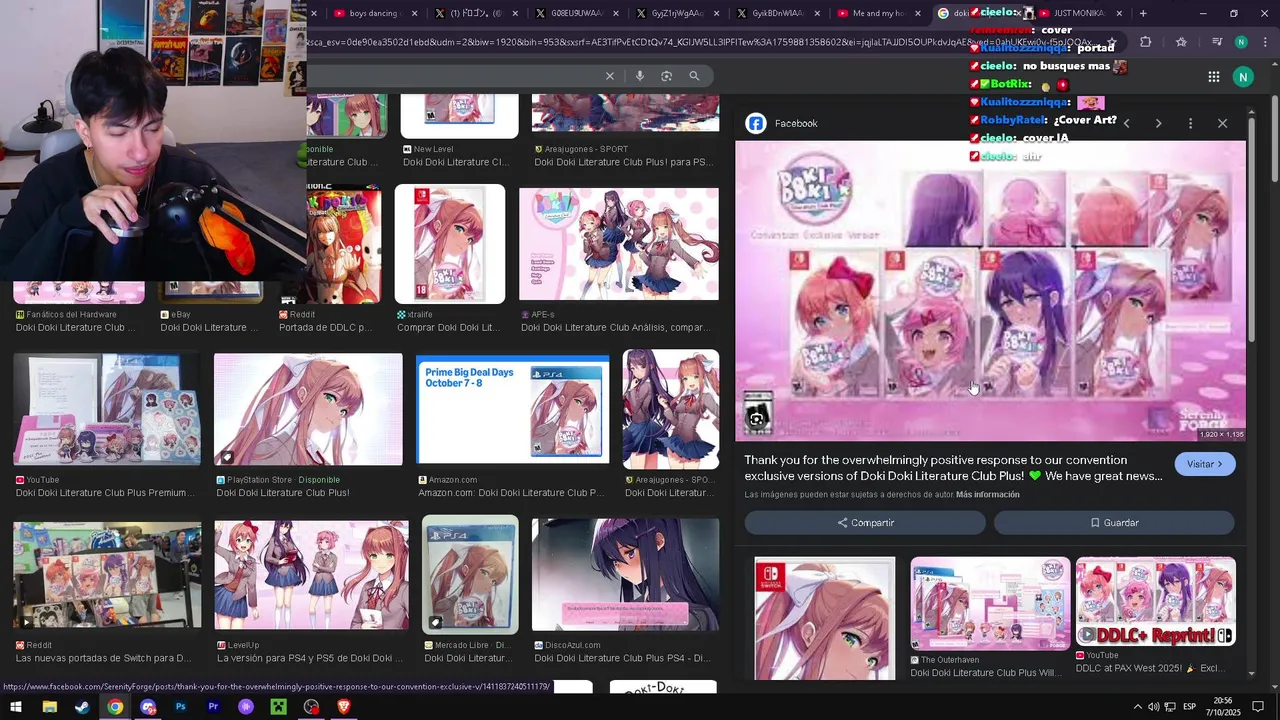This screenshot has width=1280, height=720.
Task: Click the magnifier search submit icon
Action: (694, 76)
